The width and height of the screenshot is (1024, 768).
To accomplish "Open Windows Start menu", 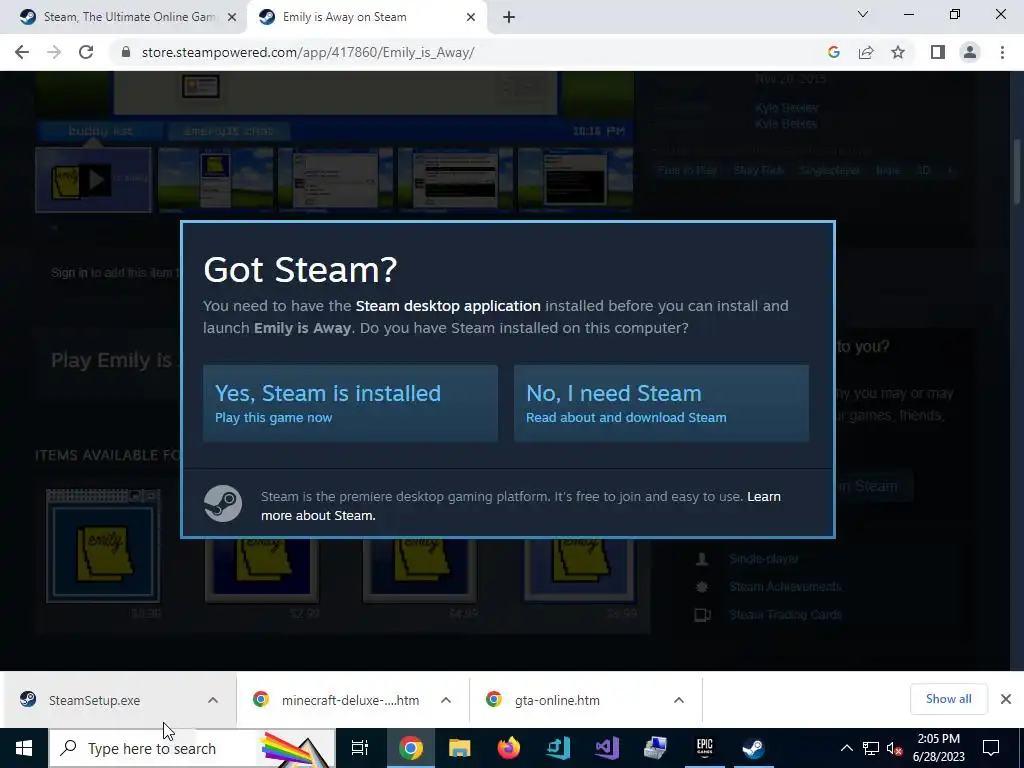I will pyautogui.click(x=24, y=748).
